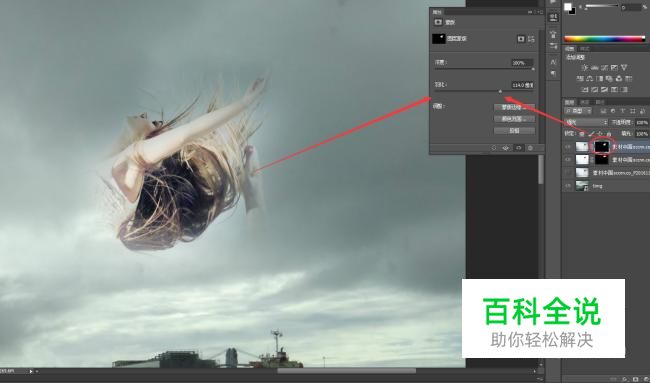Show the hidden layer without a mask
Viewport: 650px width, 383px height.
click(568, 172)
